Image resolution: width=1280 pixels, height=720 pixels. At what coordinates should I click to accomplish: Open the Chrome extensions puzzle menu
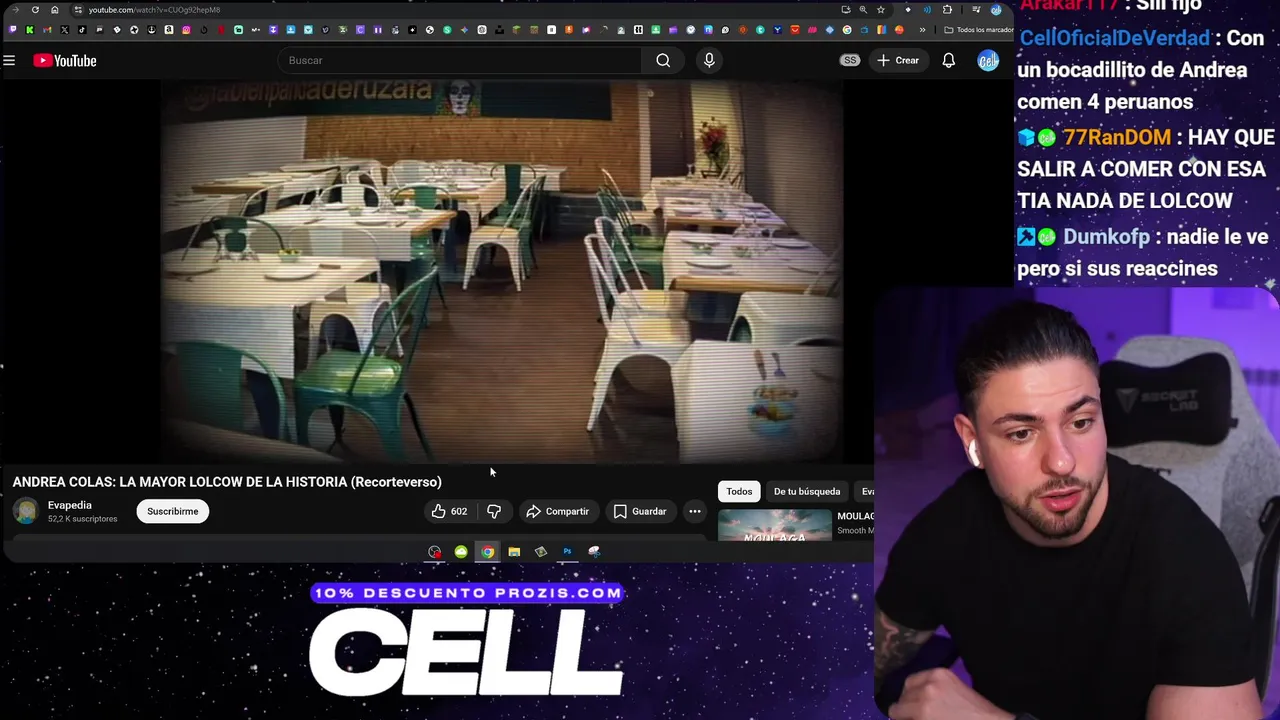[x=947, y=10]
